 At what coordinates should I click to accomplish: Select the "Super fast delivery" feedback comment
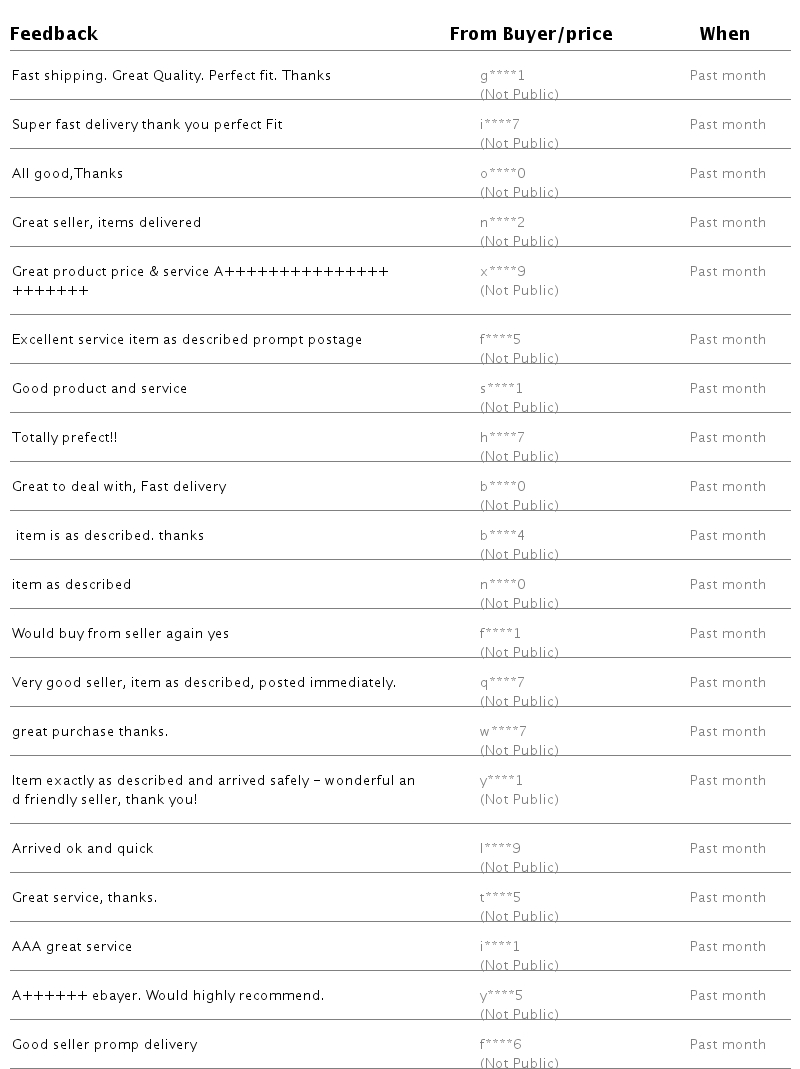click(147, 124)
